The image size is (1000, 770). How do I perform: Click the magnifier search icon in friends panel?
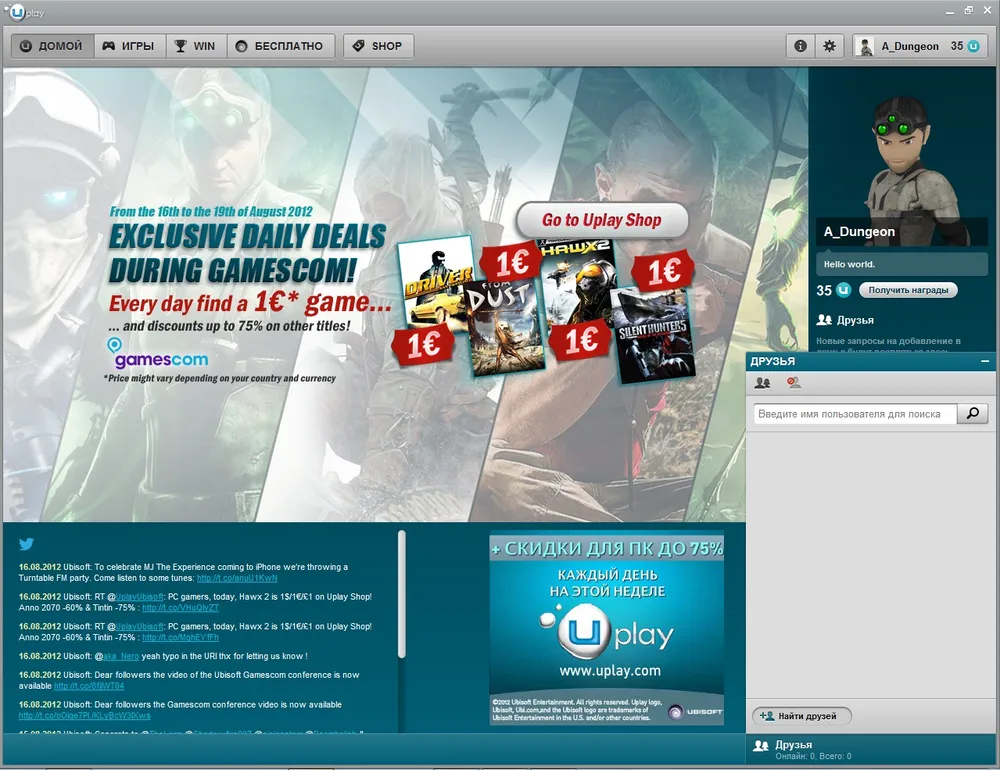(971, 414)
